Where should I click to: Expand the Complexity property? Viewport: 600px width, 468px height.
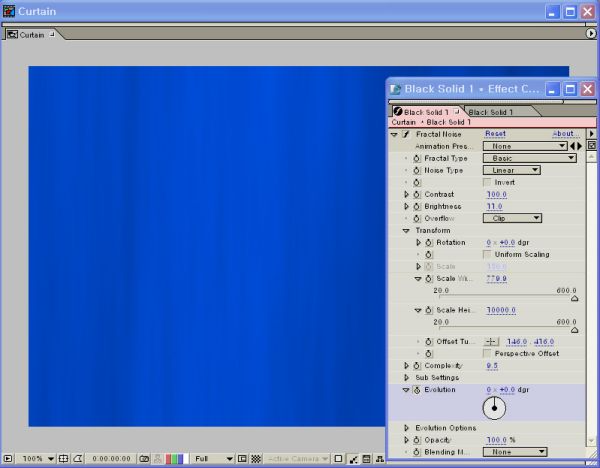(x=406, y=366)
